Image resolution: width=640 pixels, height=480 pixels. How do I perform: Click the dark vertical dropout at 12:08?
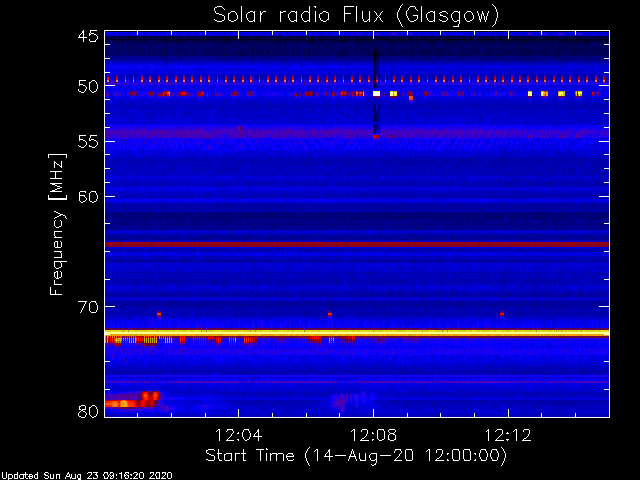click(376, 90)
